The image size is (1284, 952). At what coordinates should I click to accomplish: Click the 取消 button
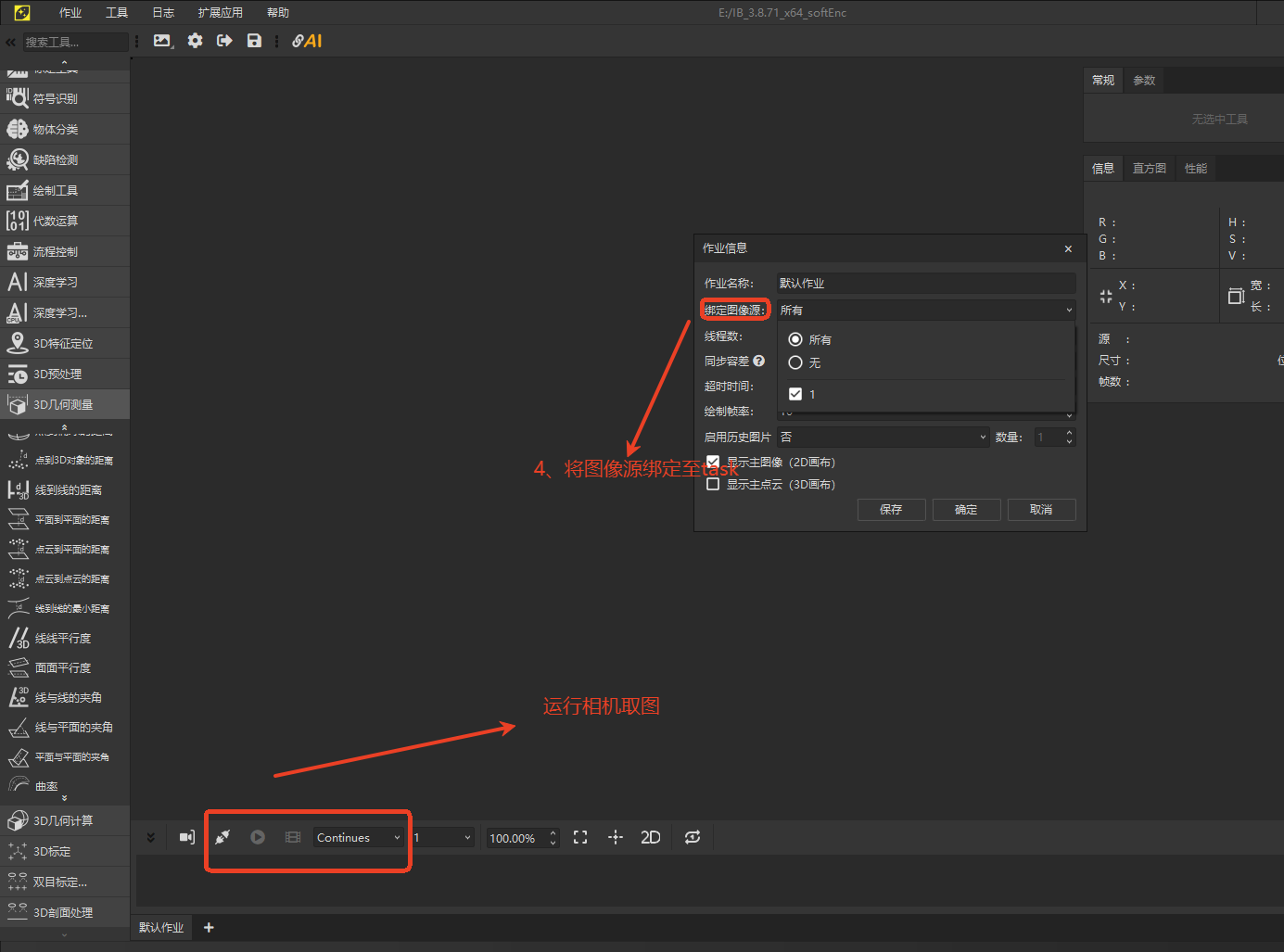[1041, 510]
